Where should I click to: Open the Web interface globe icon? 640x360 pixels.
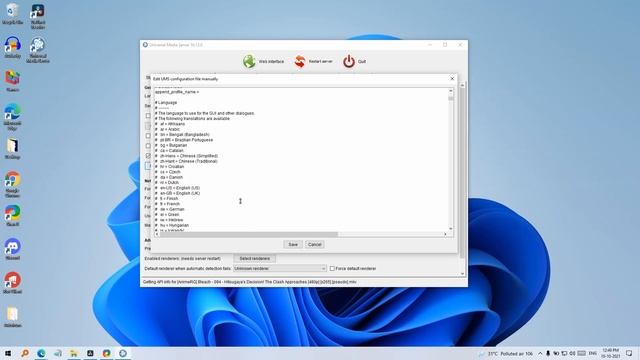pyautogui.click(x=249, y=61)
